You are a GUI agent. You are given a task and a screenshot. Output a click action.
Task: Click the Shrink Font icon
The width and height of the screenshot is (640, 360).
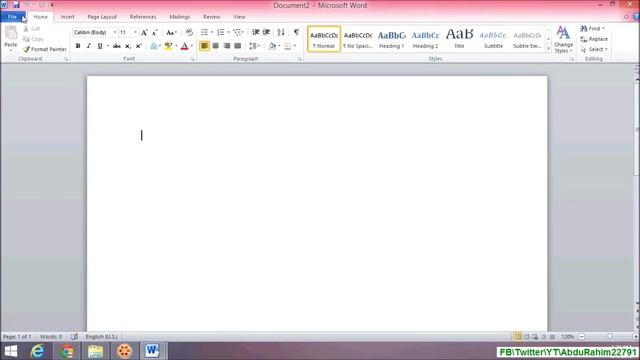[155, 32]
